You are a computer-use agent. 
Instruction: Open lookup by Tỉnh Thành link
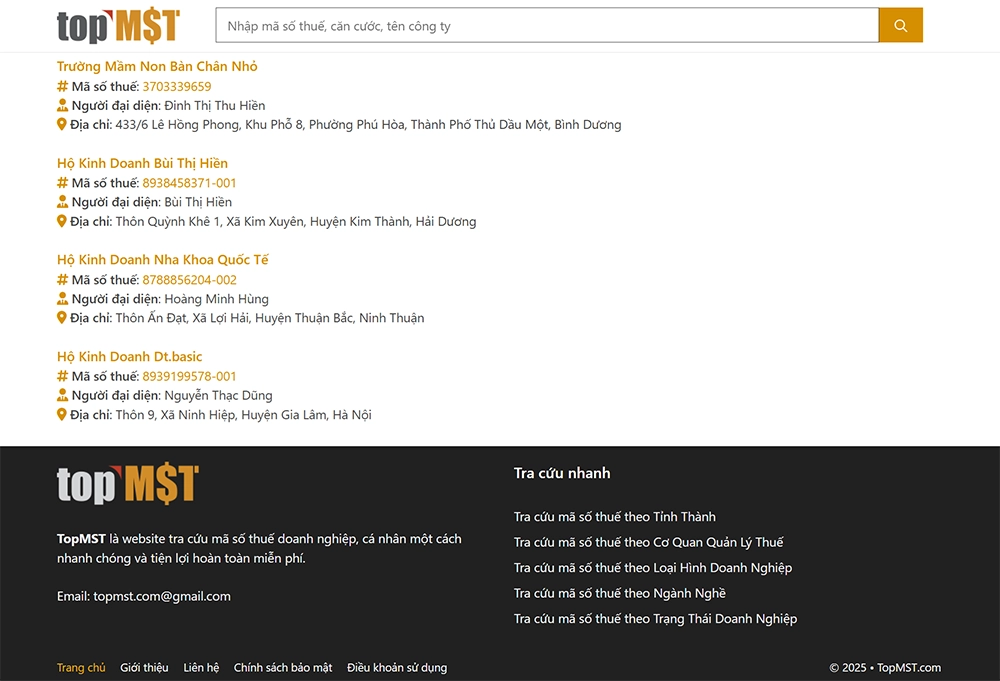click(614, 517)
